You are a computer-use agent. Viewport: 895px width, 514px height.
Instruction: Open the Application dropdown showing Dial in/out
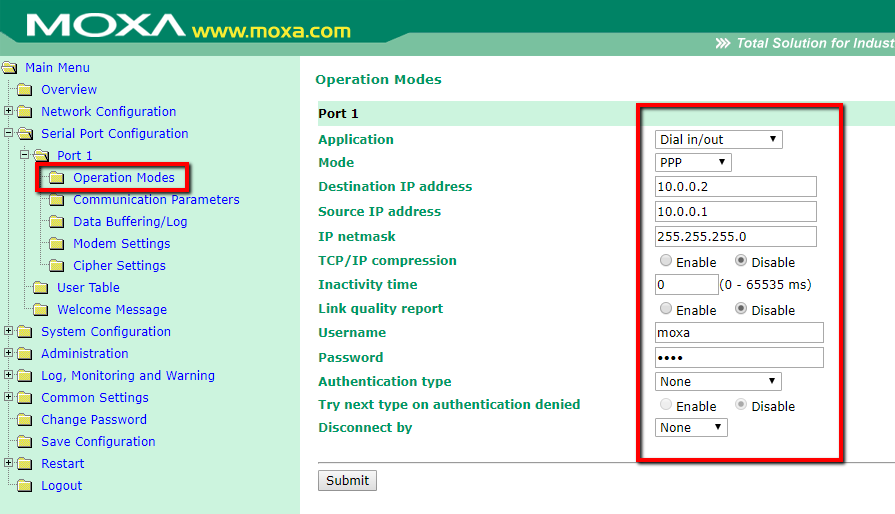point(718,140)
